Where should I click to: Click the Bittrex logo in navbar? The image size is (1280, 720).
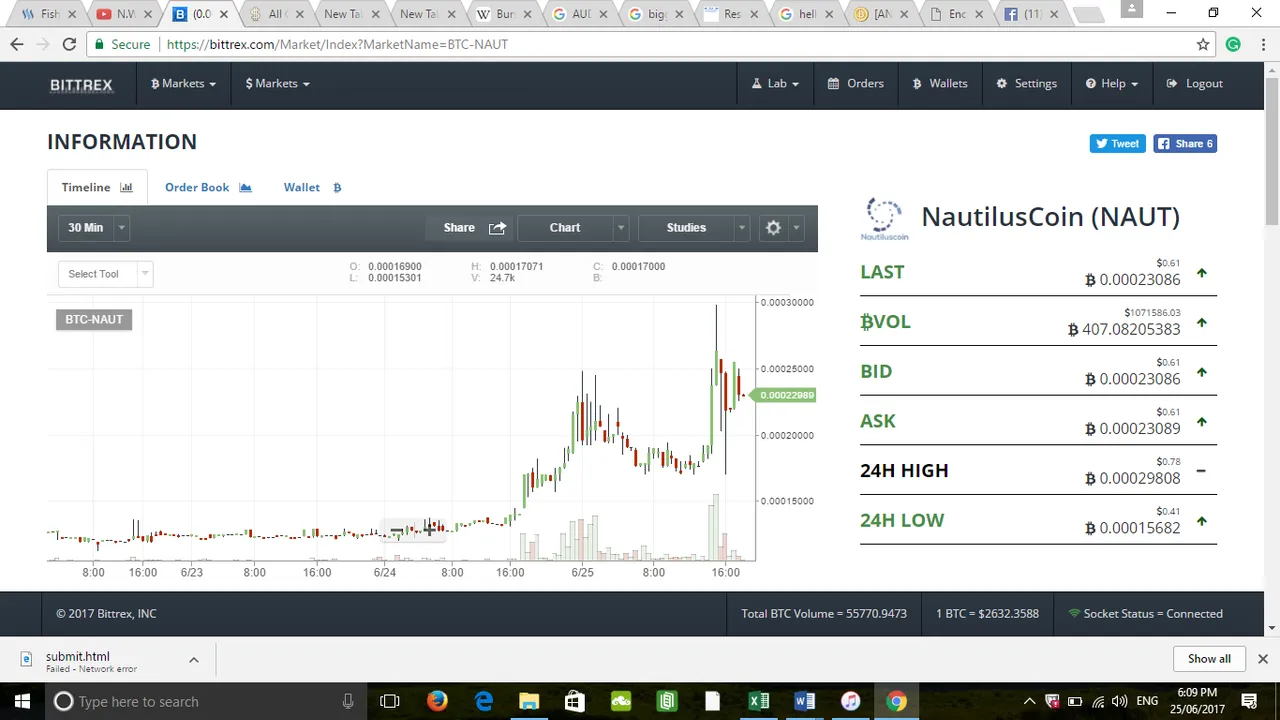coord(81,84)
